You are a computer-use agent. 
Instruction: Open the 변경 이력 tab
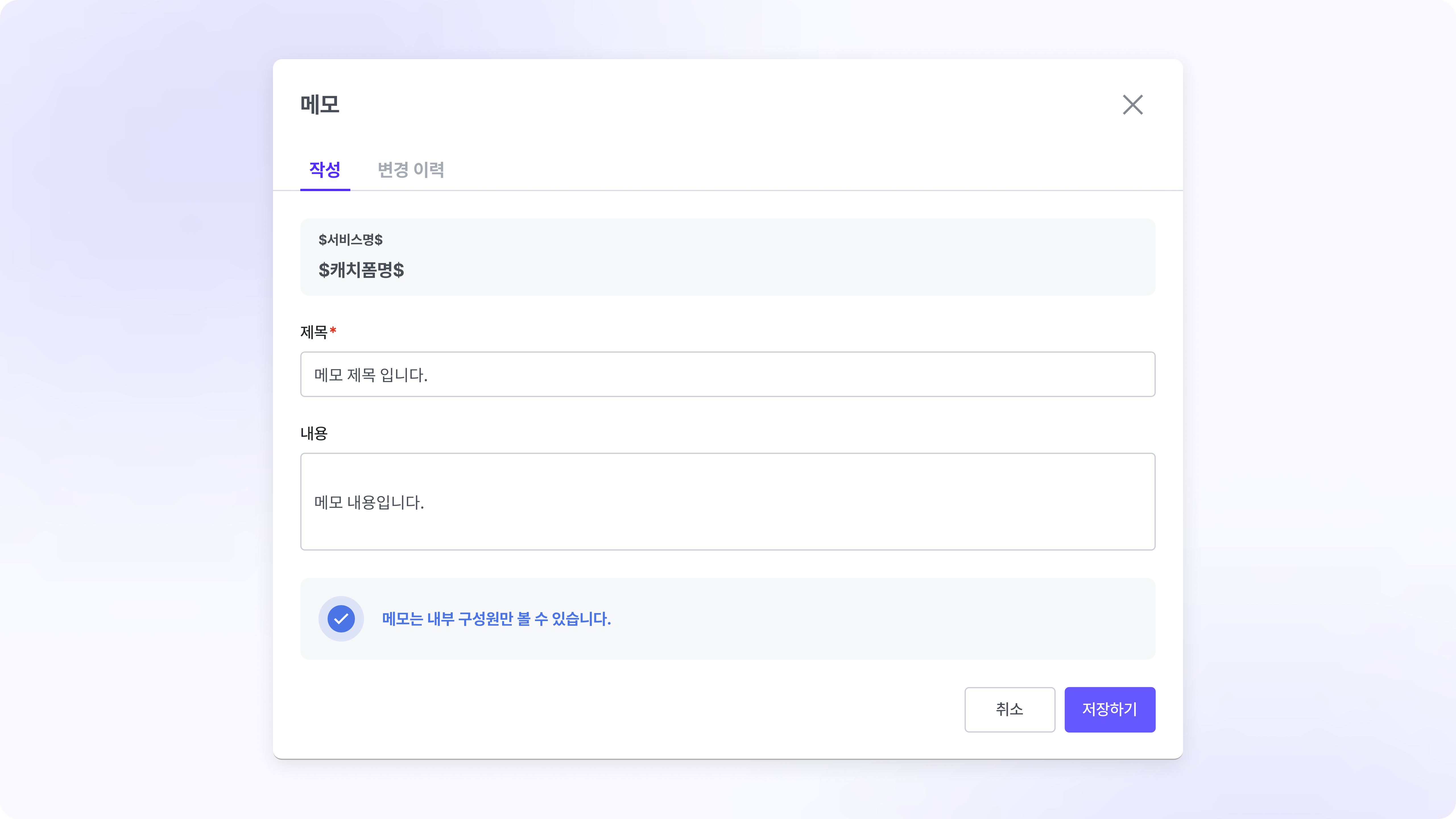tap(411, 169)
